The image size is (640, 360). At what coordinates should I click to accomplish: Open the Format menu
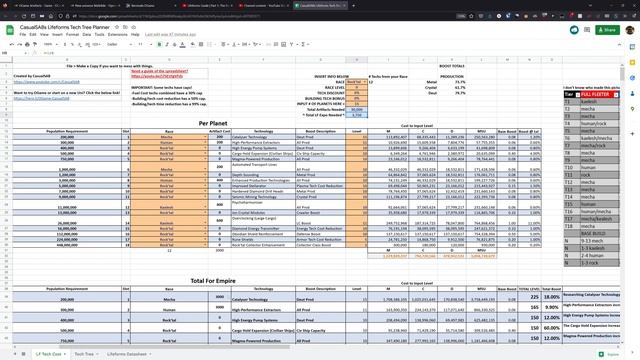coord(72,35)
